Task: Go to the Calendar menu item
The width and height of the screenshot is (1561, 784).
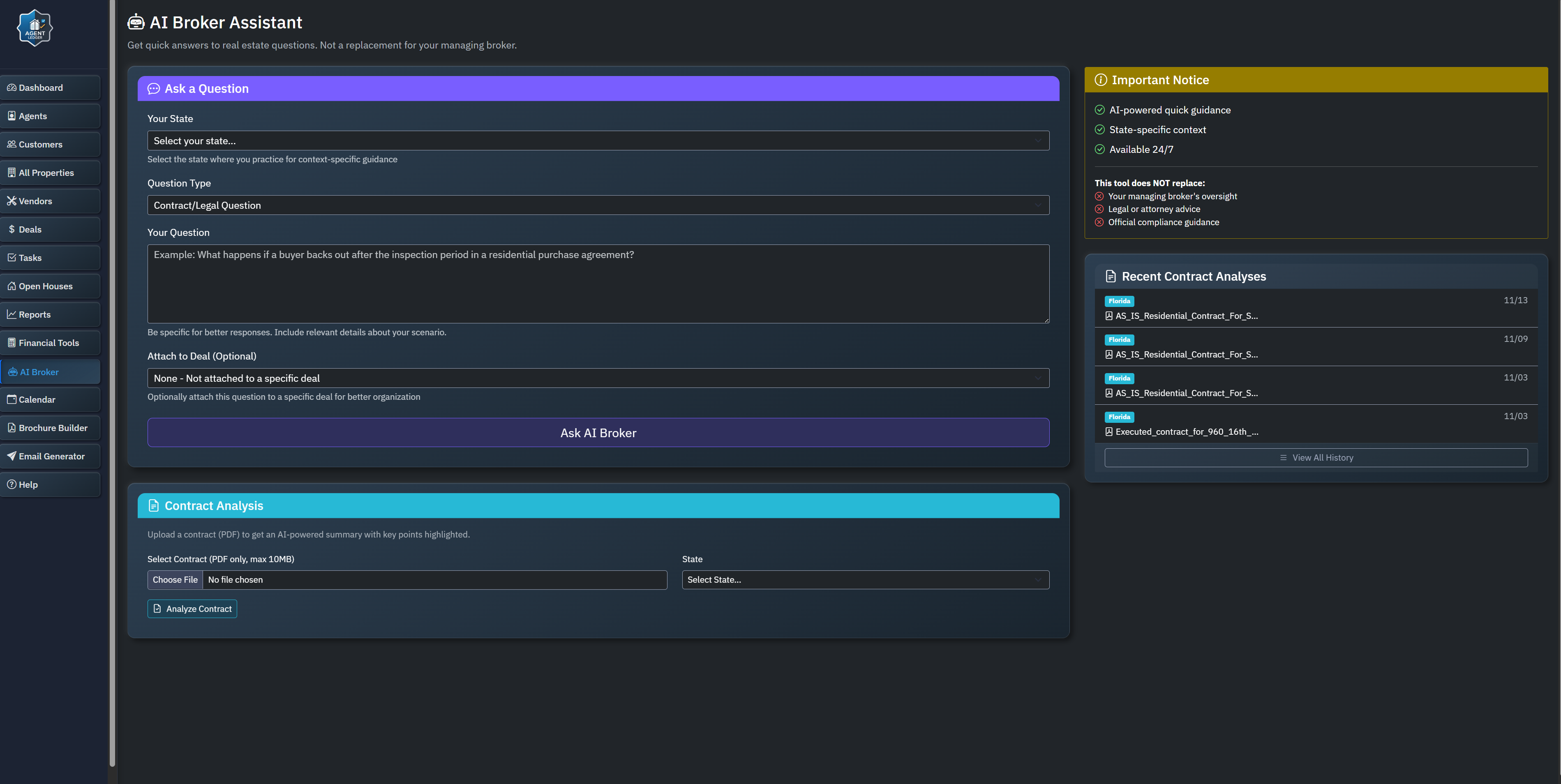Action: [x=37, y=400]
